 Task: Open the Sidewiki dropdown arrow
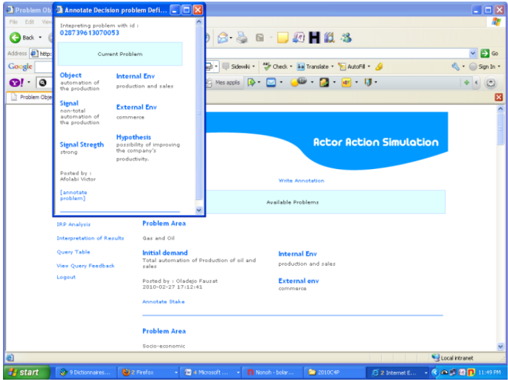tap(254, 67)
